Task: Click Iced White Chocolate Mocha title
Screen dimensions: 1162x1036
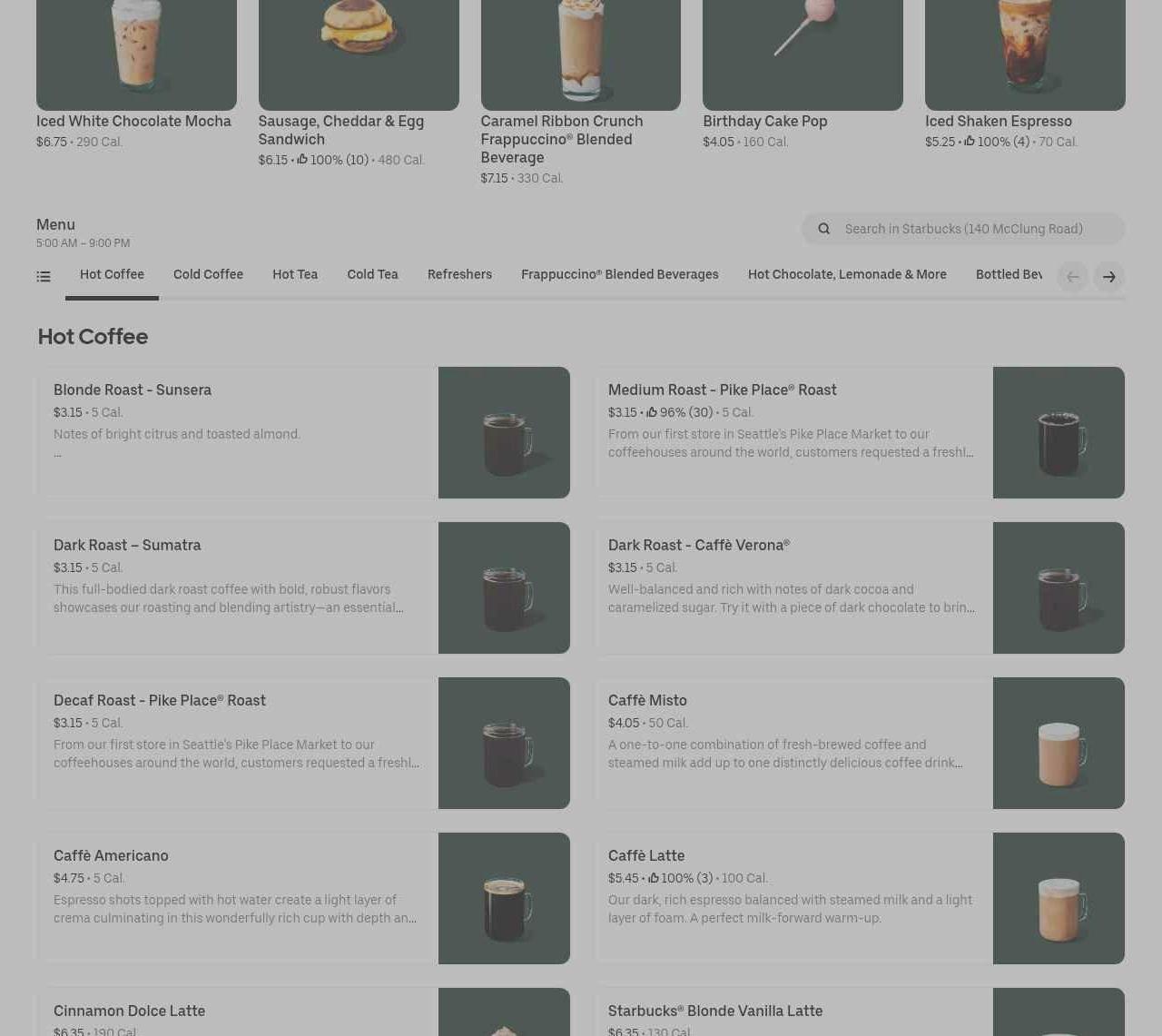Action: 133,122
